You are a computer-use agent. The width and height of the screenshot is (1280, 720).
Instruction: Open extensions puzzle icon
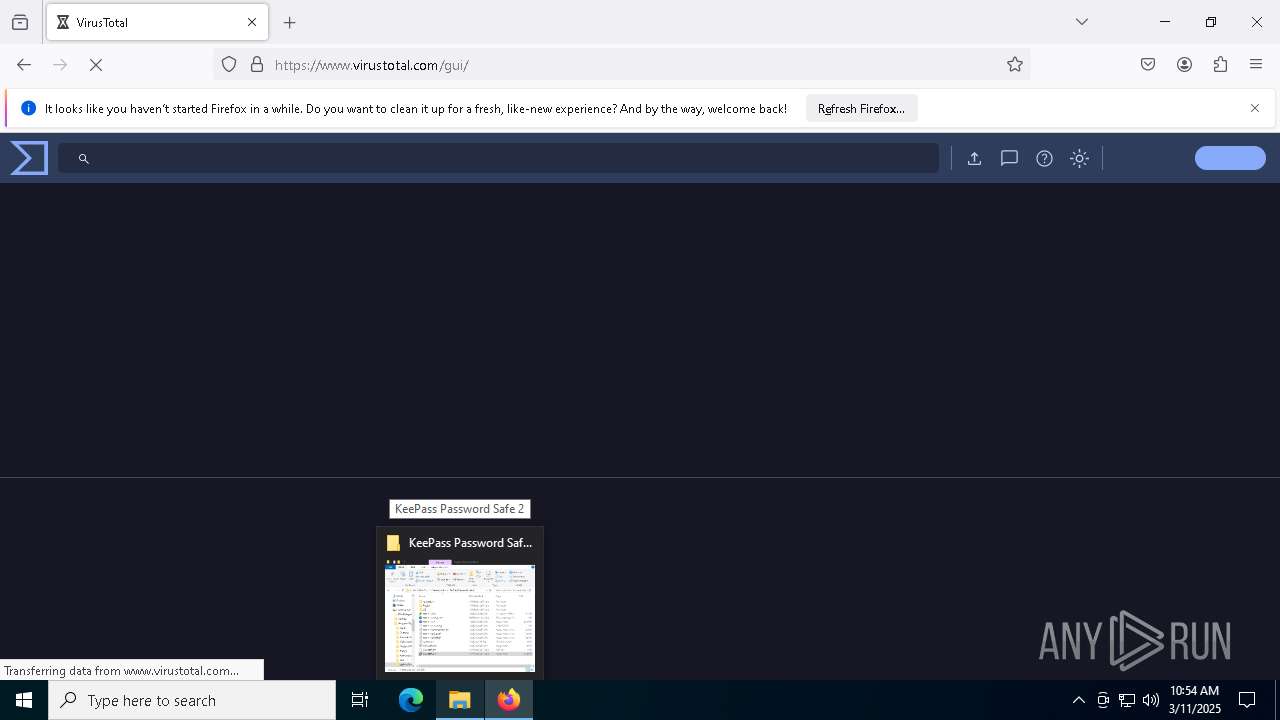point(1220,65)
